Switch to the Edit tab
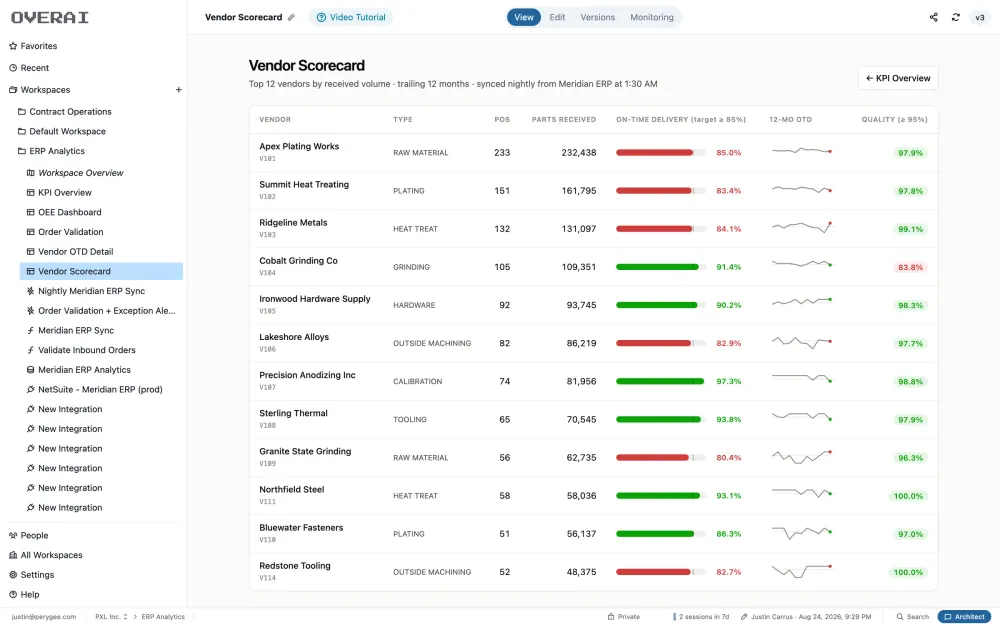Image resolution: width=1000 pixels, height=625 pixels. tap(557, 17)
